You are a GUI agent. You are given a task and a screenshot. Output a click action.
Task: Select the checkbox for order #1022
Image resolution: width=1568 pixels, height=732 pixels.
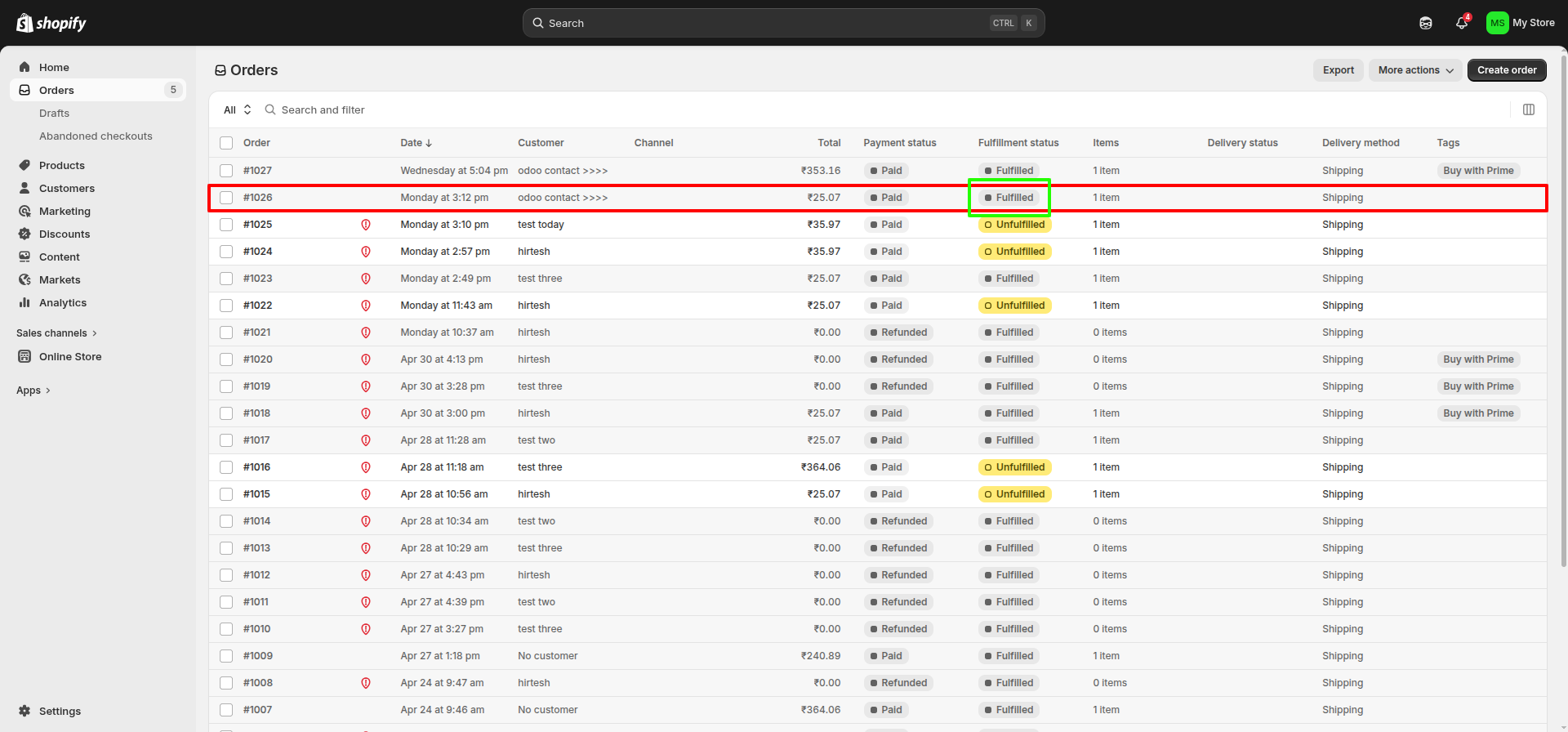[x=226, y=306]
